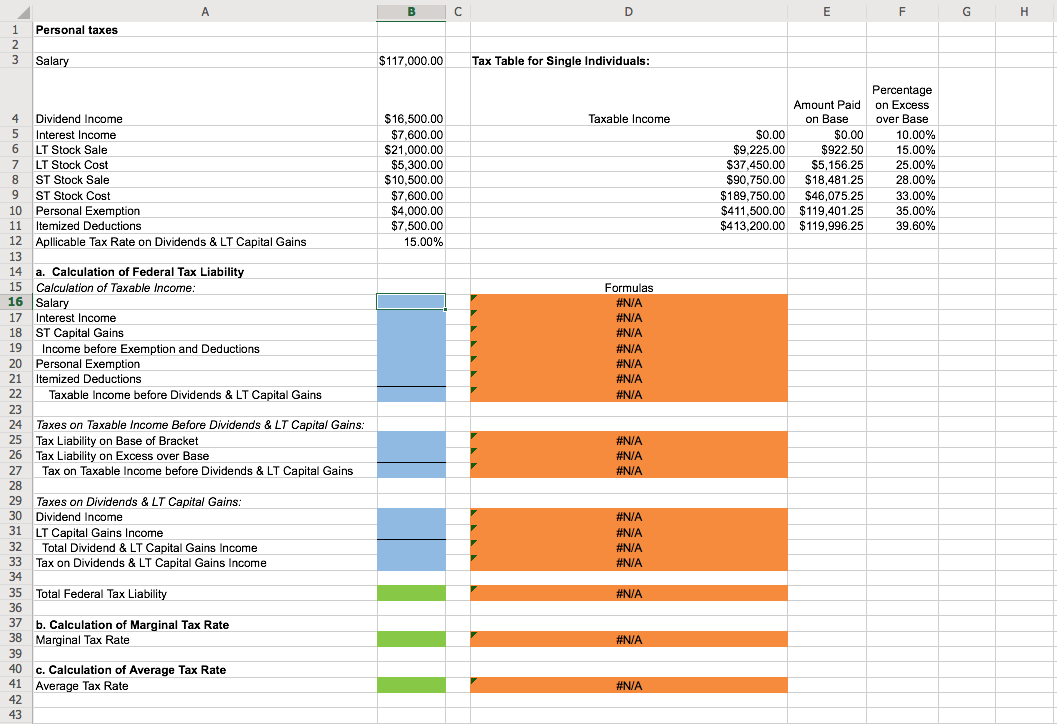Select the $119,996.25 amount paid cell
The width and height of the screenshot is (1057, 724).
826,226
